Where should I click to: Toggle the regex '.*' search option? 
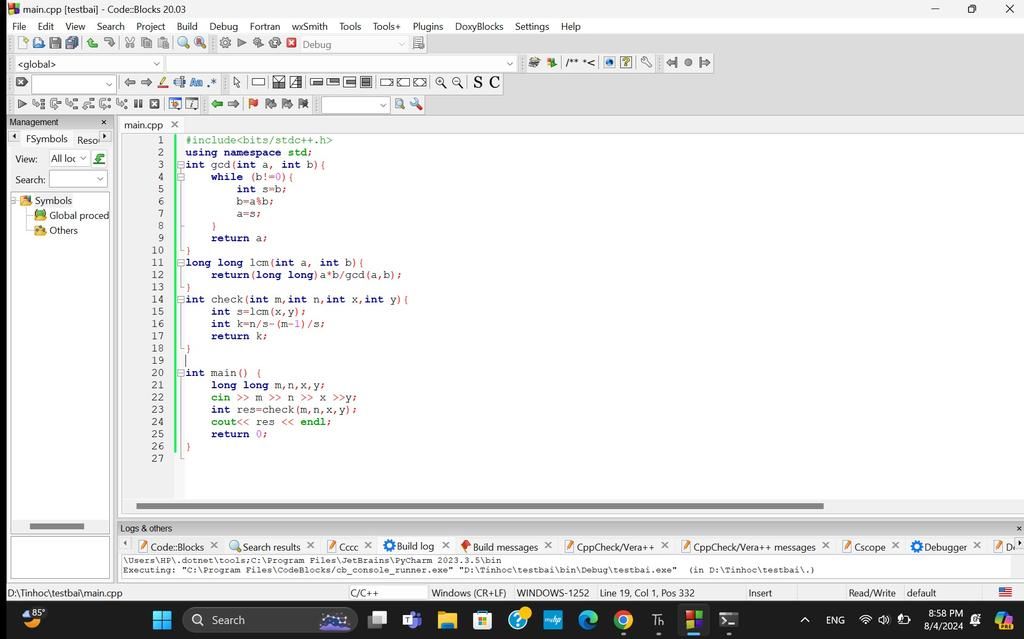(x=212, y=82)
